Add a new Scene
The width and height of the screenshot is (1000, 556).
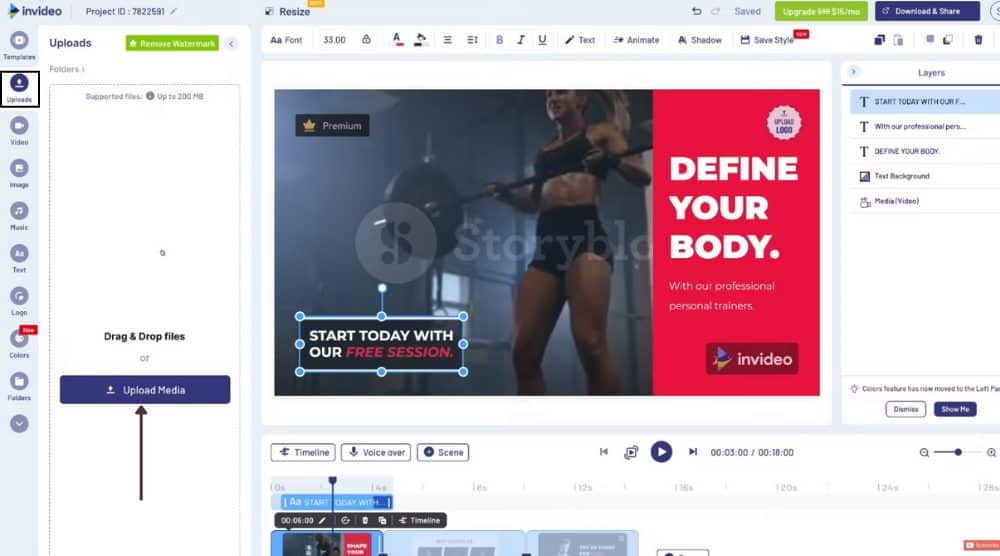pyautogui.click(x=443, y=452)
